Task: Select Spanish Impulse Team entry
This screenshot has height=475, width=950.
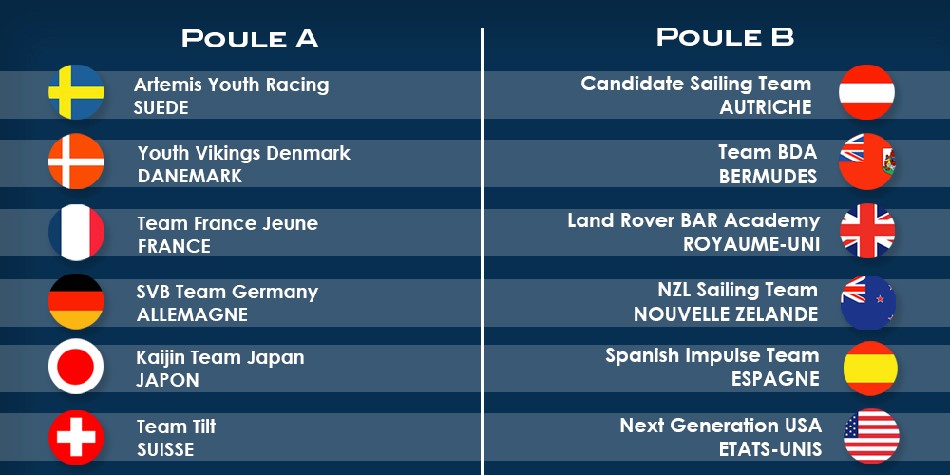Action: coord(712,367)
